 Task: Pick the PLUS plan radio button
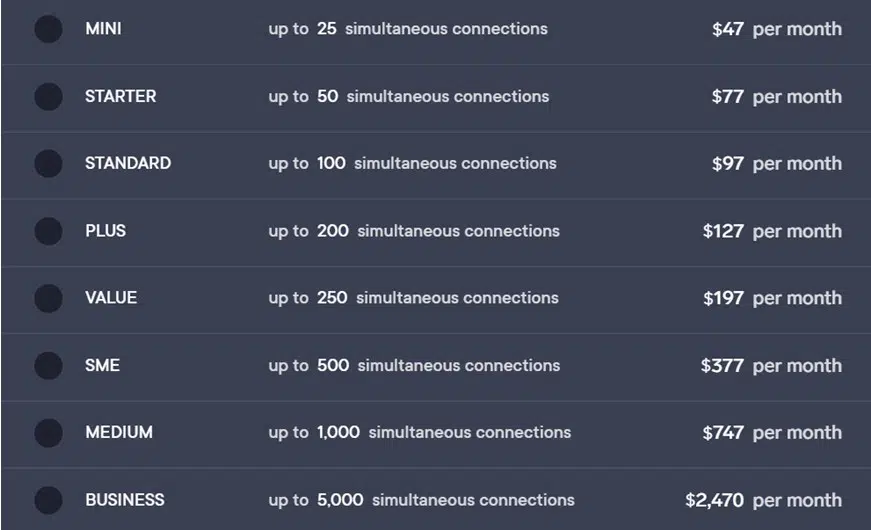point(48,231)
